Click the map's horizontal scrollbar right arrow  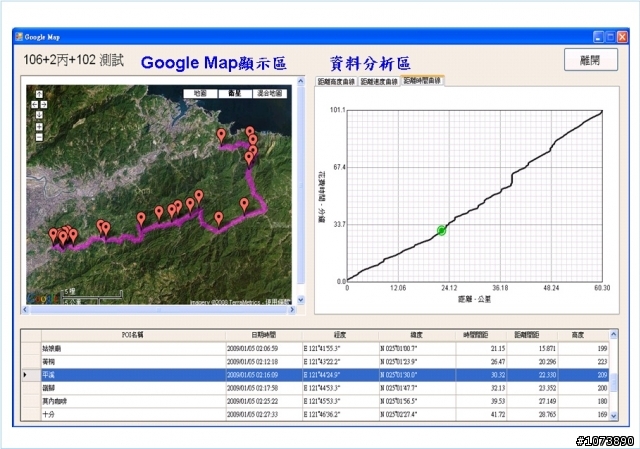click(292, 310)
